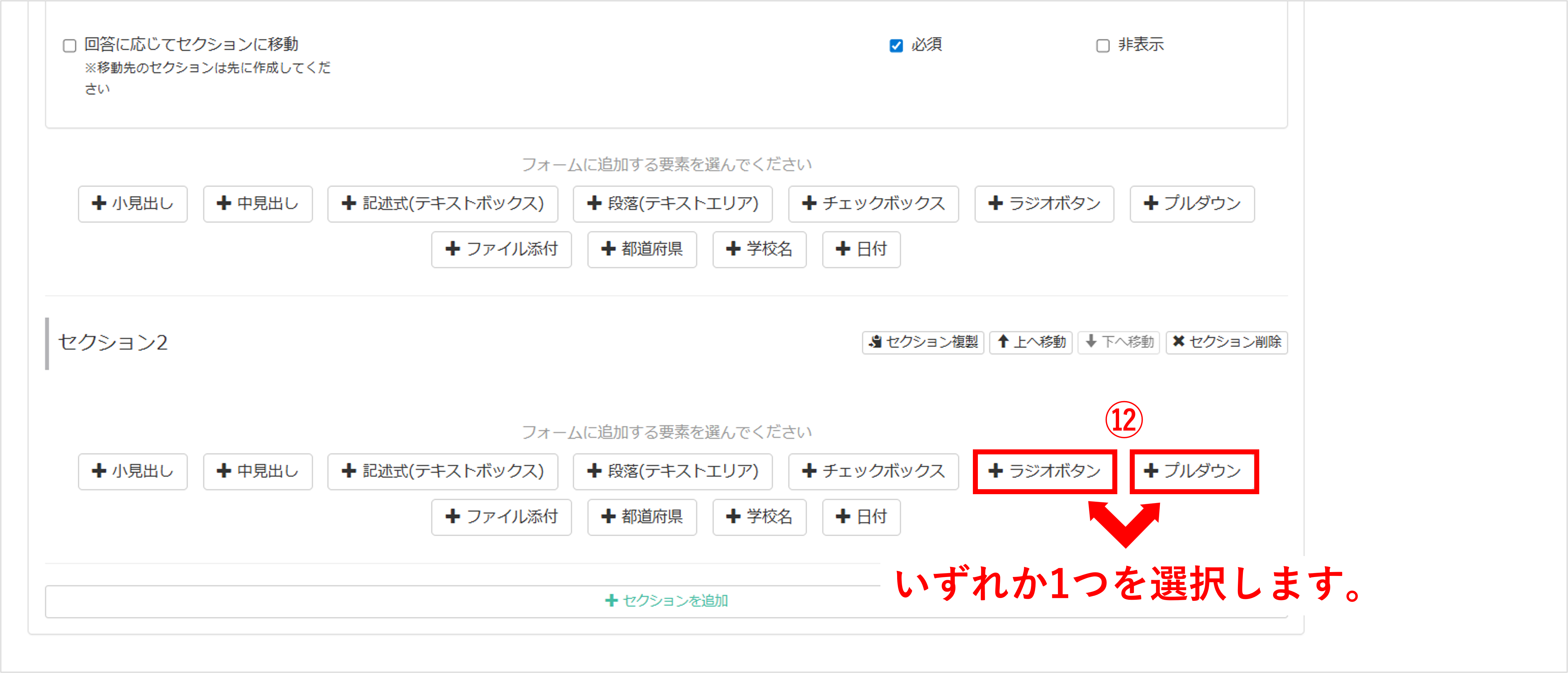Click the セクション2 section heading
Image resolution: width=1568 pixels, height=673 pixels.
tap(113, 343)
